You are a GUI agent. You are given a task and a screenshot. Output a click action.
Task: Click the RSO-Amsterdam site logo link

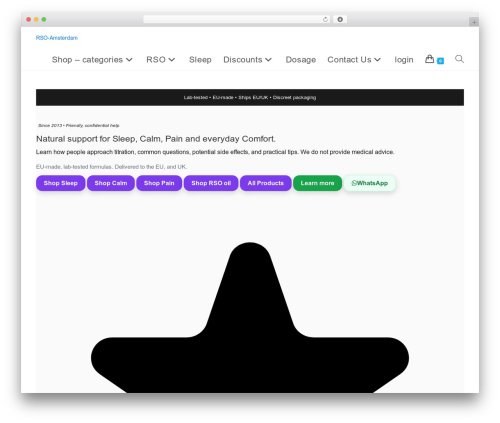57,38
